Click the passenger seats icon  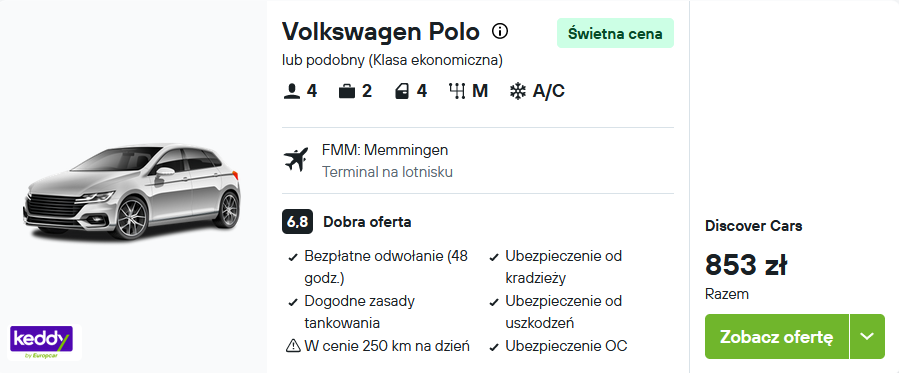pos(292,91)
